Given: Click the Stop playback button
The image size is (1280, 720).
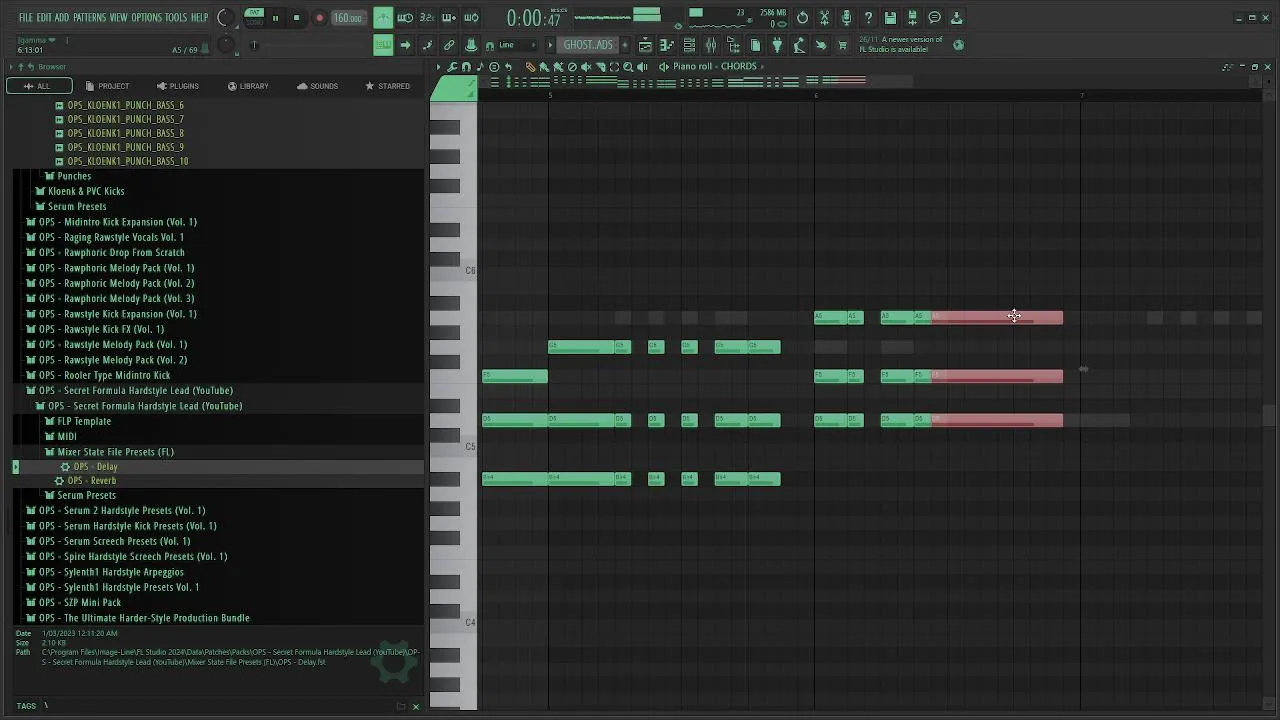Looking at the screenshot, I should pos(297,17).
